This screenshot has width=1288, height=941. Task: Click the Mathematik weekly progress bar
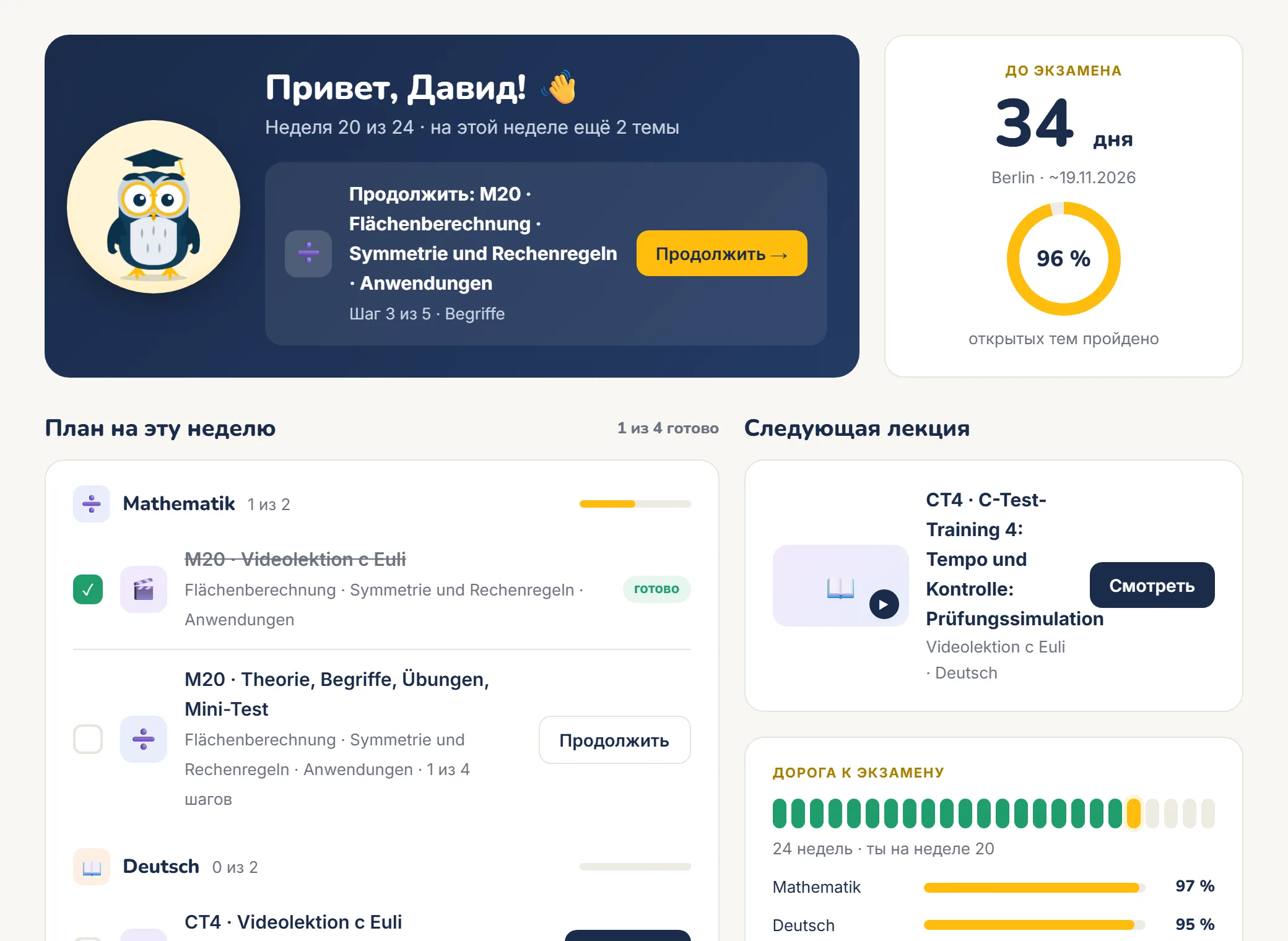[x=635, y=504]
